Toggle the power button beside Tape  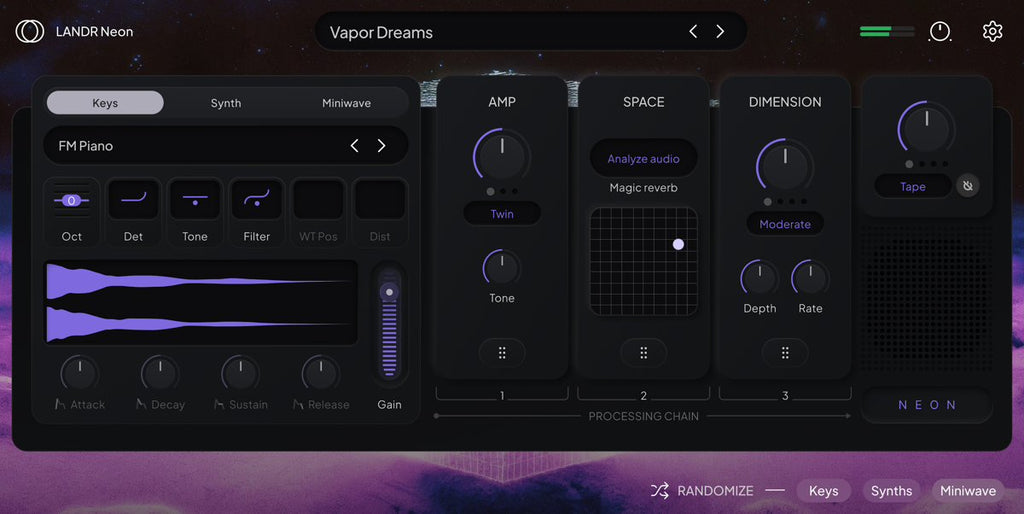(968, 186)
